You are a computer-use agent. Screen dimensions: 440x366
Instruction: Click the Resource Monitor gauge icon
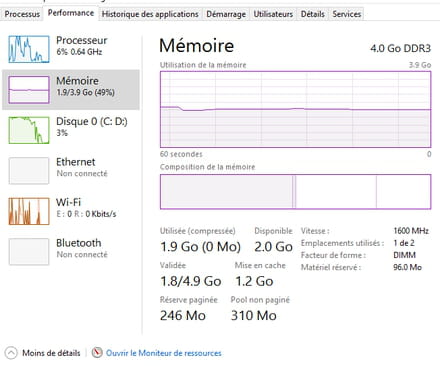point(97,353)
